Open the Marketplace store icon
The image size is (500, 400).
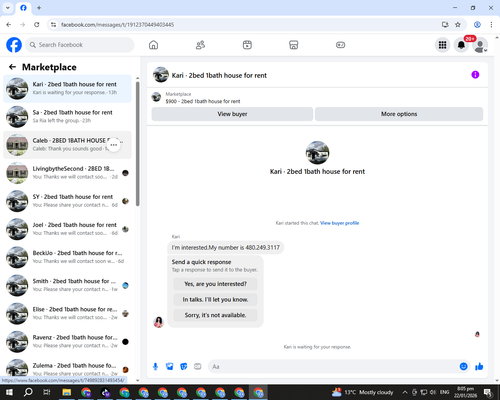tap(294, 45)
